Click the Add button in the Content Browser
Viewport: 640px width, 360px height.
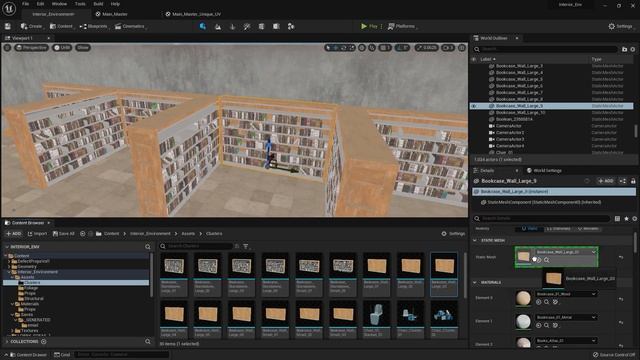tap(13, 234)
